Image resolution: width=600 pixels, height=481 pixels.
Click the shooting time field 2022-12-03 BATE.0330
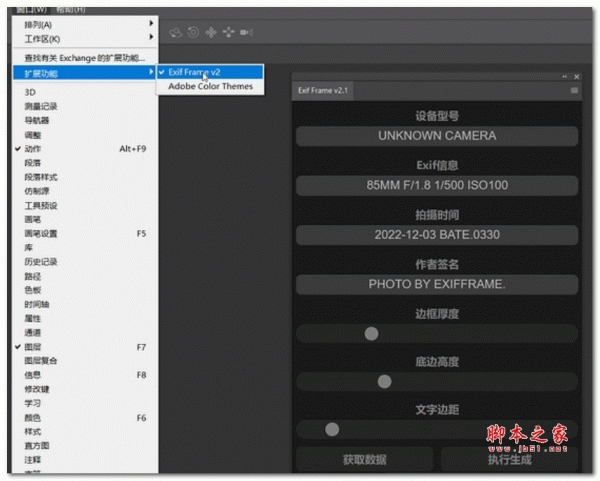pos(437,235)
